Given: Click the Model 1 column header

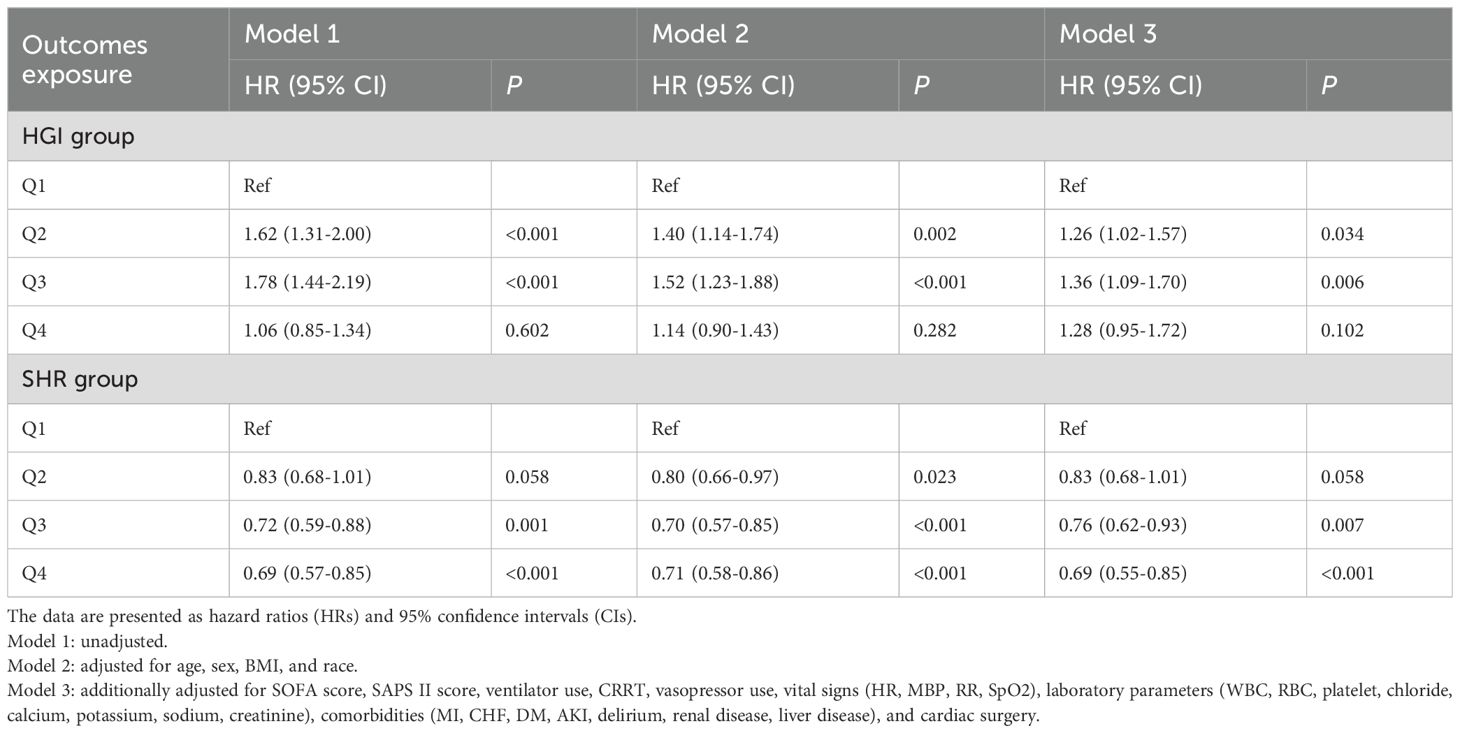Looking at the screenshot, I should point(292,34).
